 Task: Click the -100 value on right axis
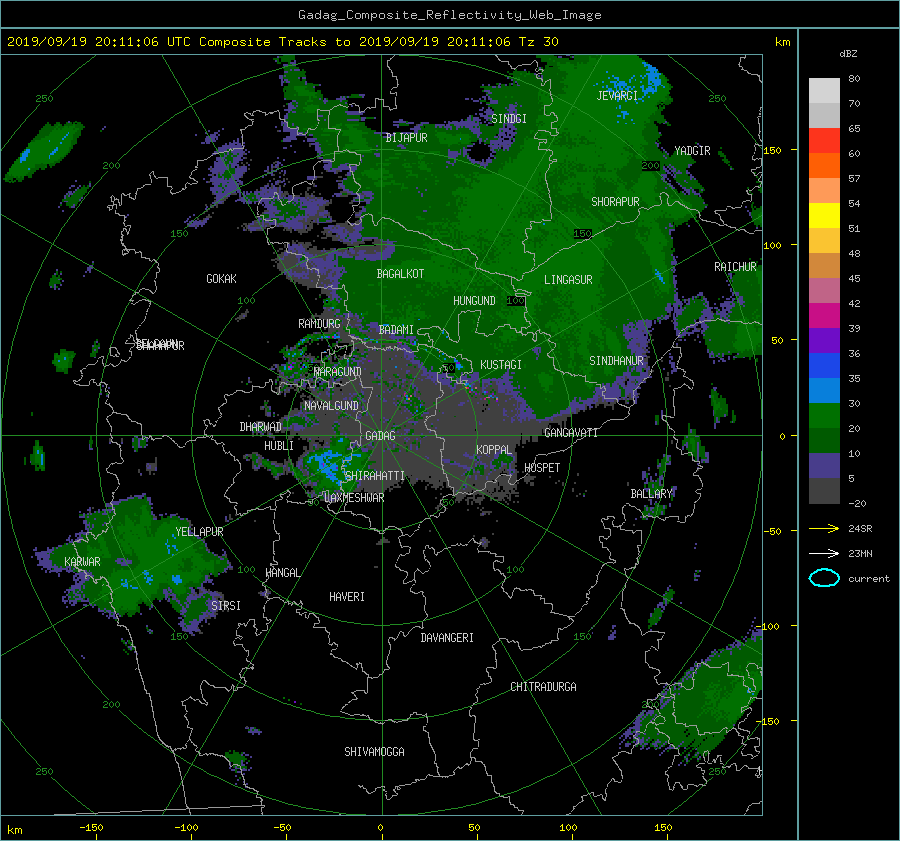(x=769, y=626)
